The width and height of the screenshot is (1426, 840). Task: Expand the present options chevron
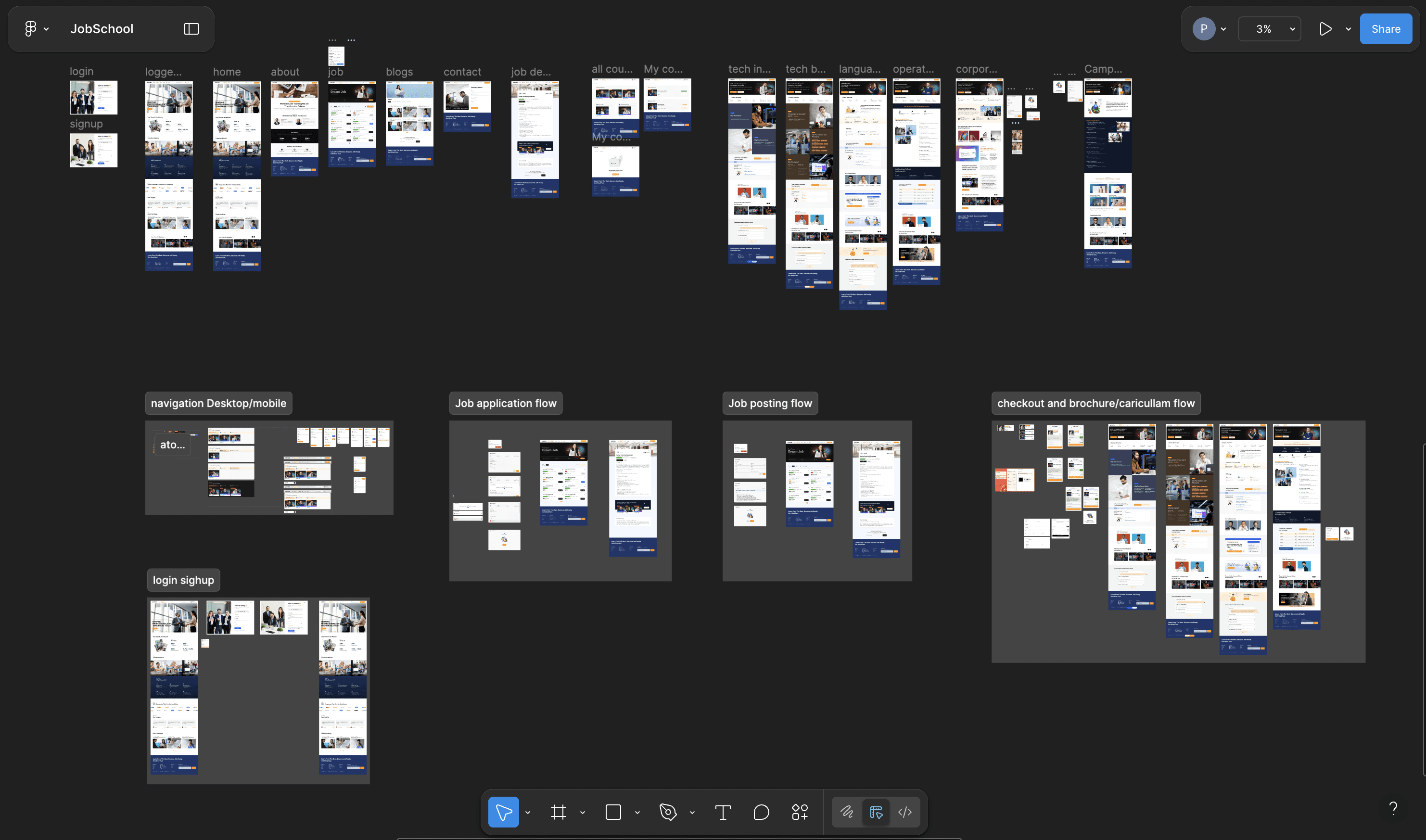click(x=1349, y=29)
